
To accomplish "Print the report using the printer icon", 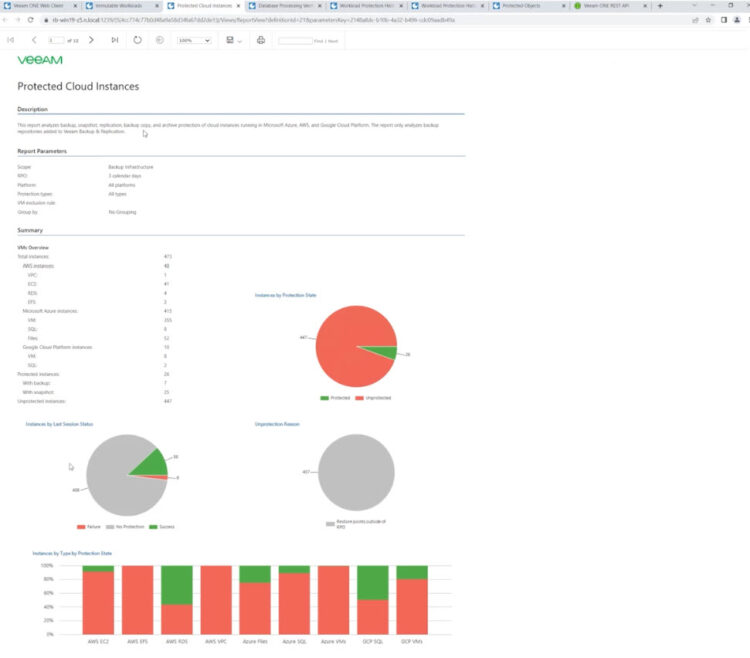I will pyautogui.click(x=261, y=40).
